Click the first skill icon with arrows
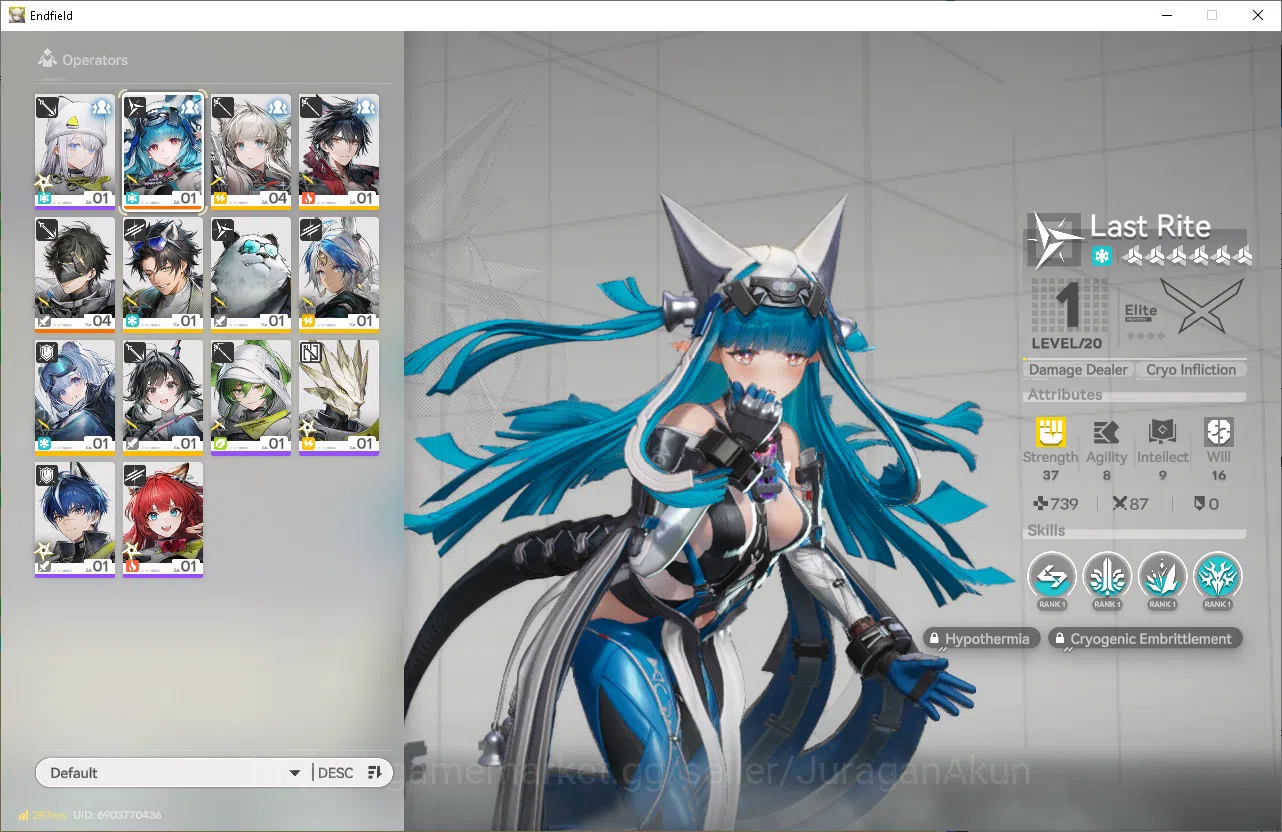1282x832 pixels. coord(1052,577)
